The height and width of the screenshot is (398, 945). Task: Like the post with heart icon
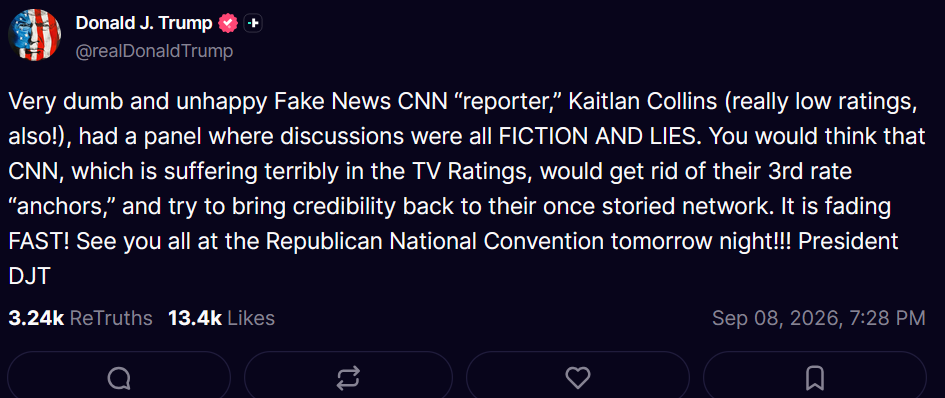tap(578, 378)
